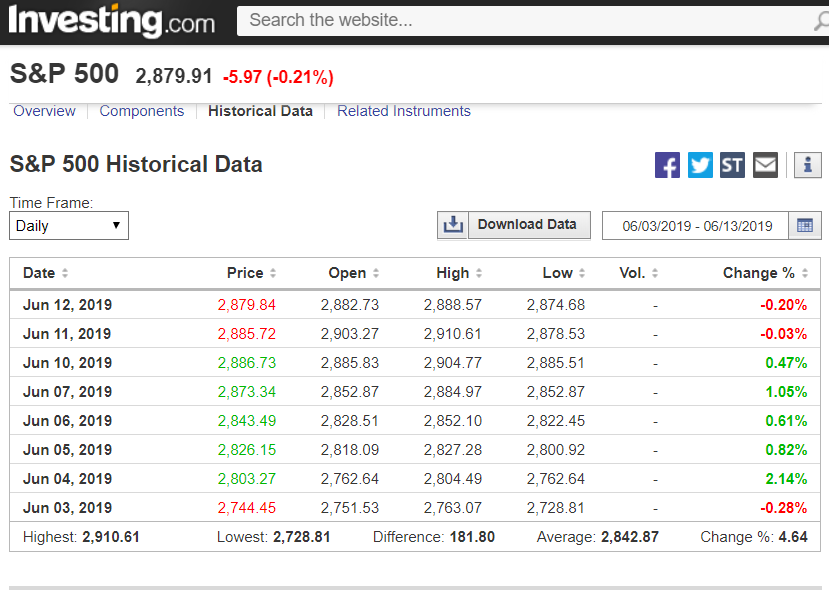Open the Related Instruments tab
Viewport: 829px width, 601px height.
[x=404, y=111]
